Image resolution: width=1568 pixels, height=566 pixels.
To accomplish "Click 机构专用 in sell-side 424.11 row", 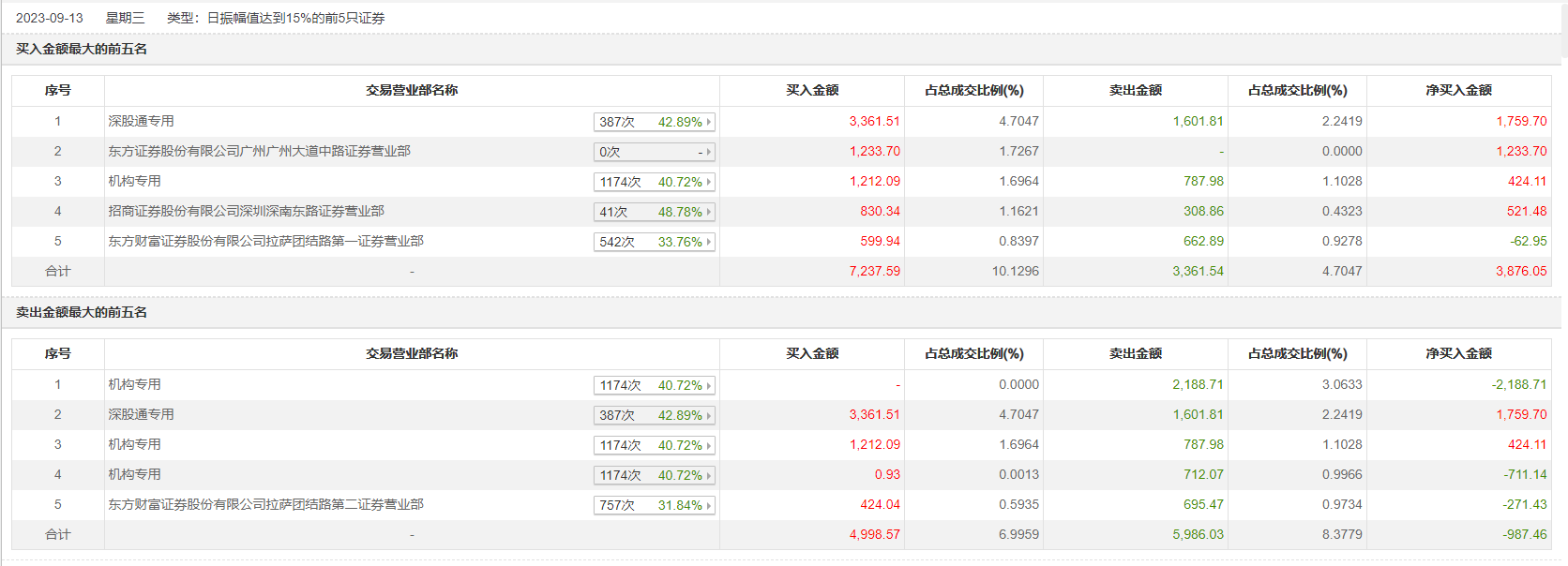I will [134, 444].
